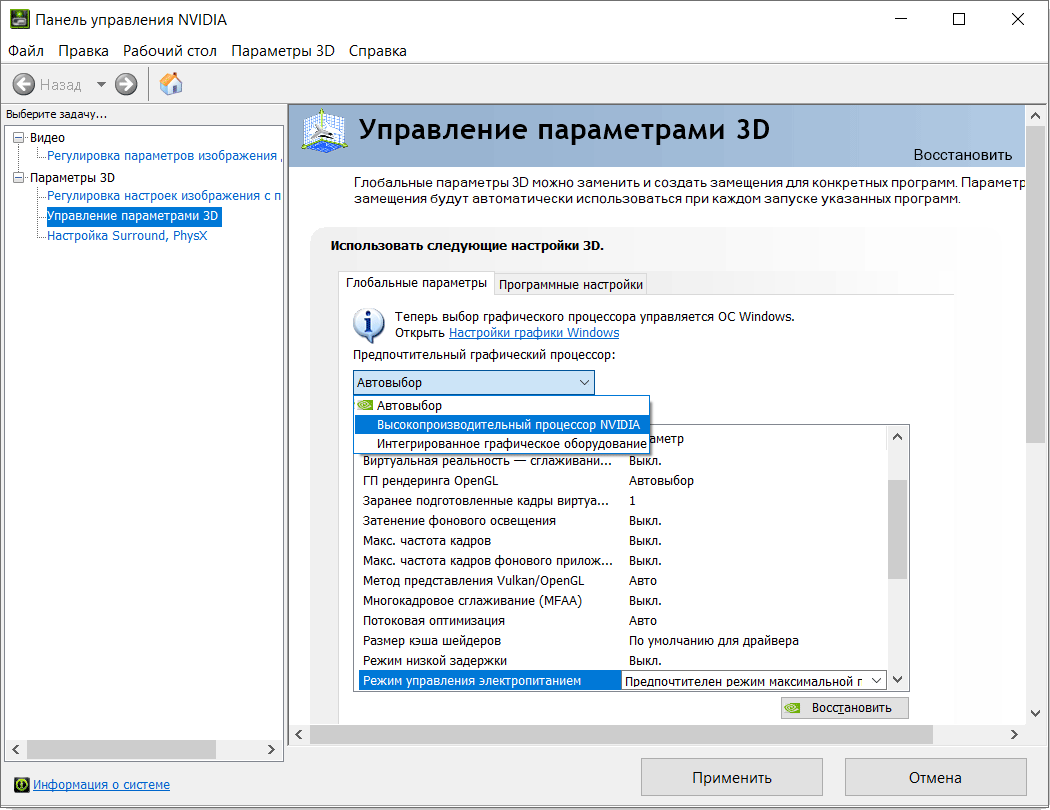Click task tree horizontal scrollbar right arrow
The image size is (1050, 810).
(x=271, y=749)
